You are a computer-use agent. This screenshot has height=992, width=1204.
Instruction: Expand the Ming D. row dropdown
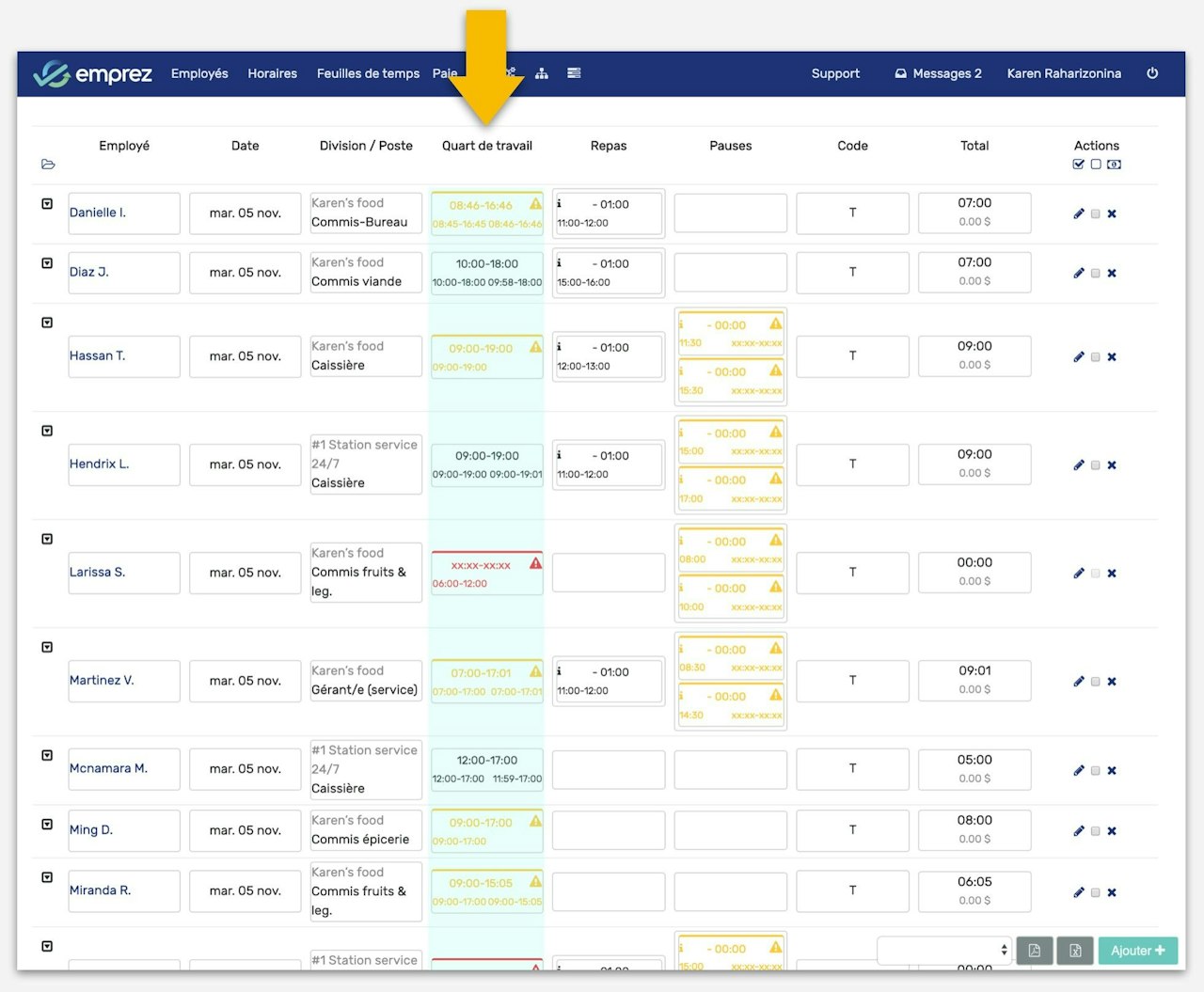coord(47,825)
